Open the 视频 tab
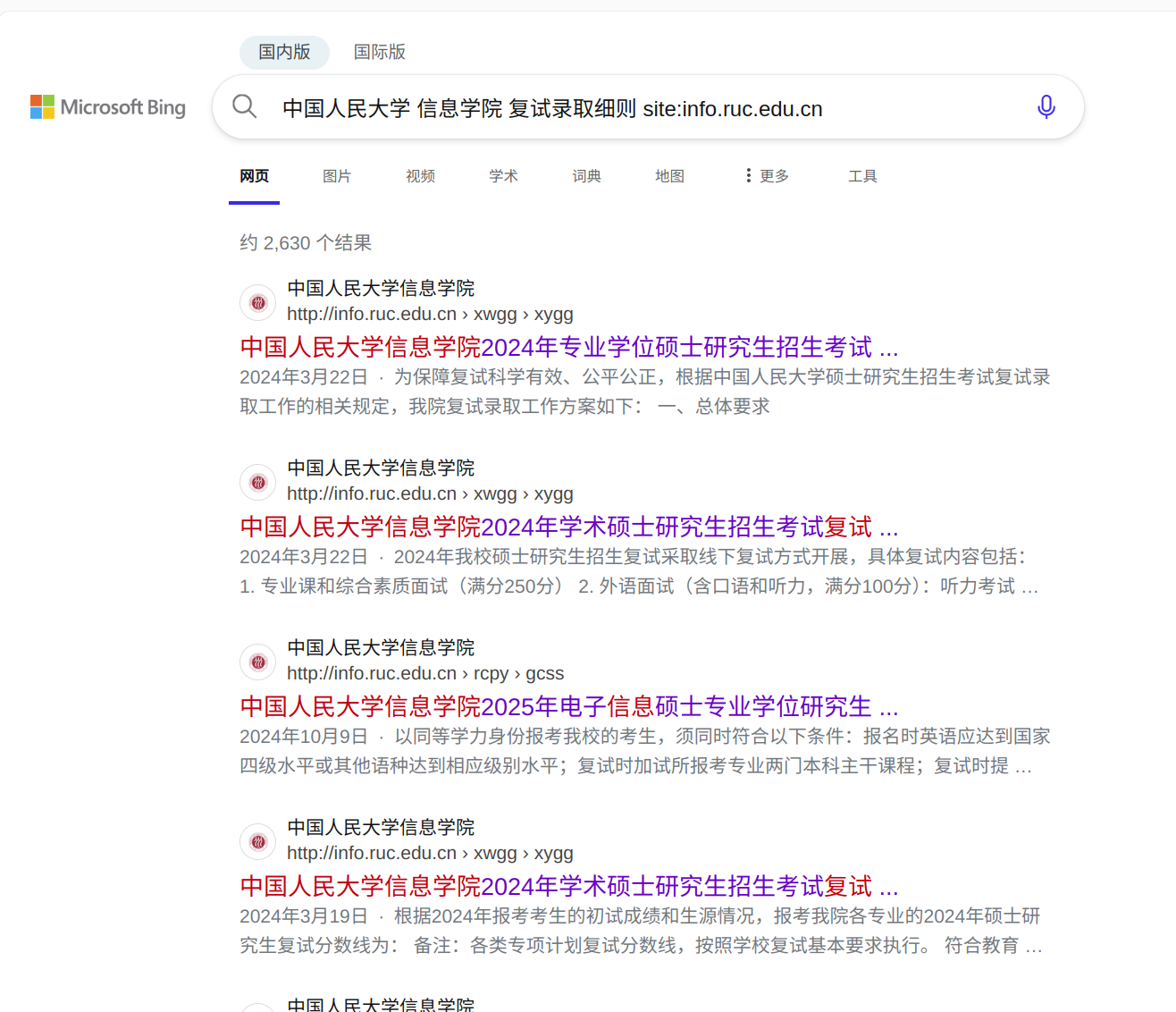1176x1012 pixels. [420, 176]
